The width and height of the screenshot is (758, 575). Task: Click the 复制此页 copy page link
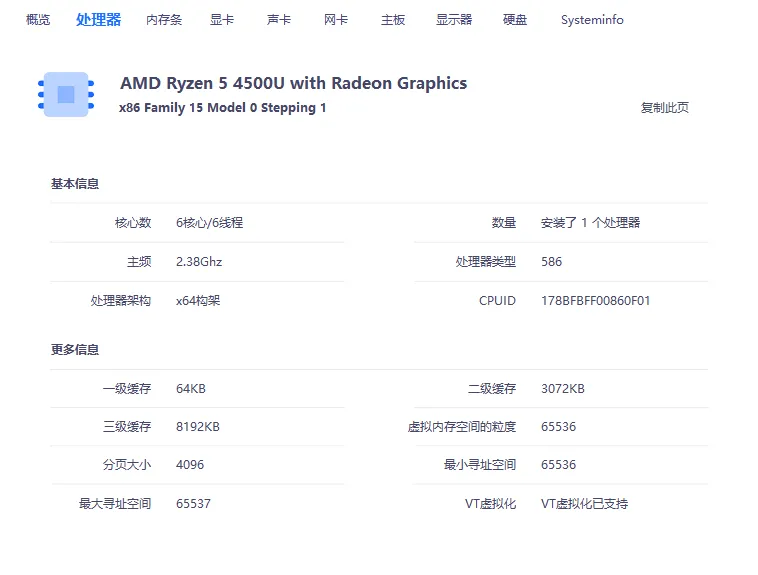click(x=664, y=108)
